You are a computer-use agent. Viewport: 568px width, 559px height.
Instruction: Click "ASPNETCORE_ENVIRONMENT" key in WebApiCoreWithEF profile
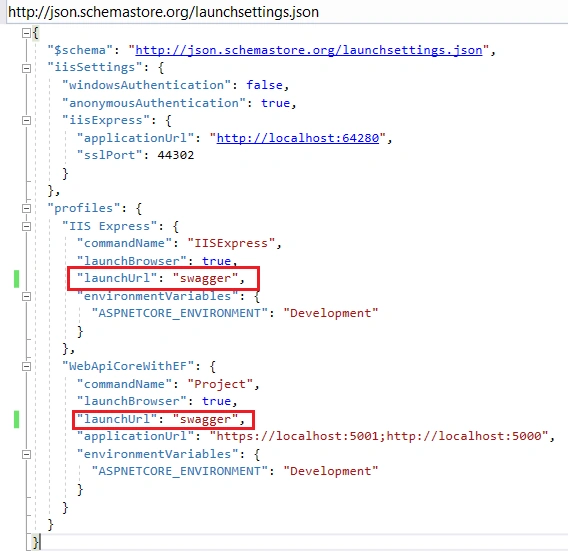pos(180,471)
